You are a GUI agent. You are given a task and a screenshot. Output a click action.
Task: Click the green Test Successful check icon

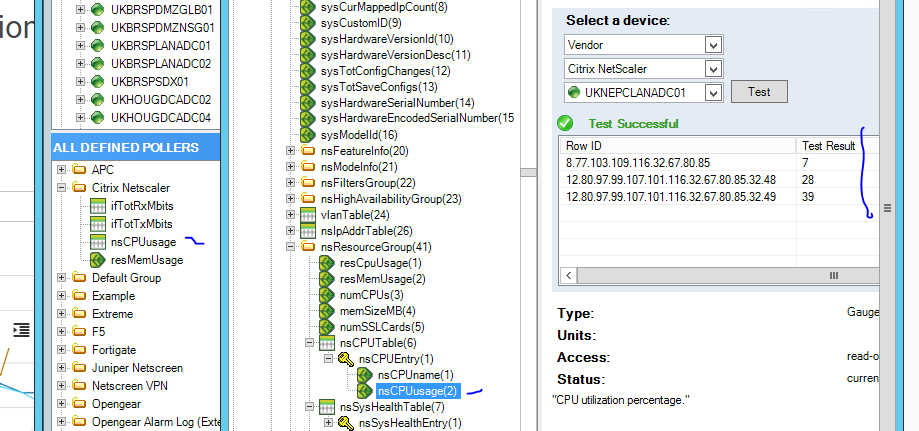(x=565, y=124)
